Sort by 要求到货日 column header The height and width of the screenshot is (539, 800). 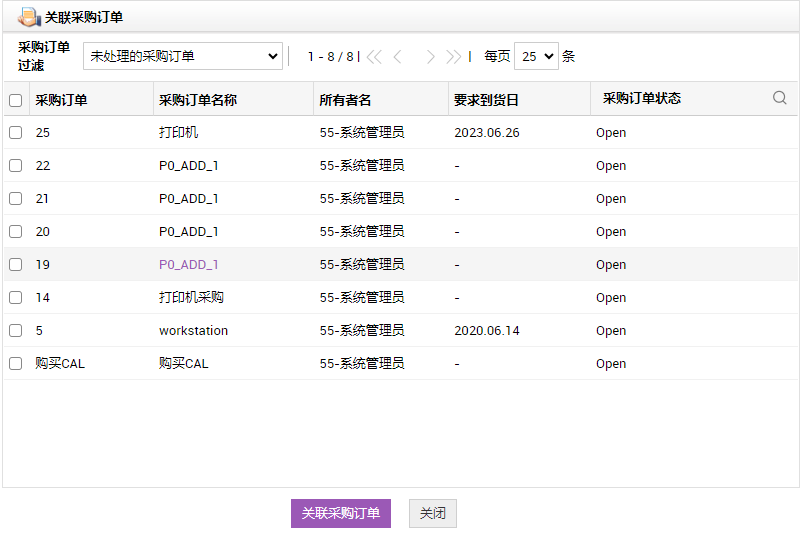point(486,100)
